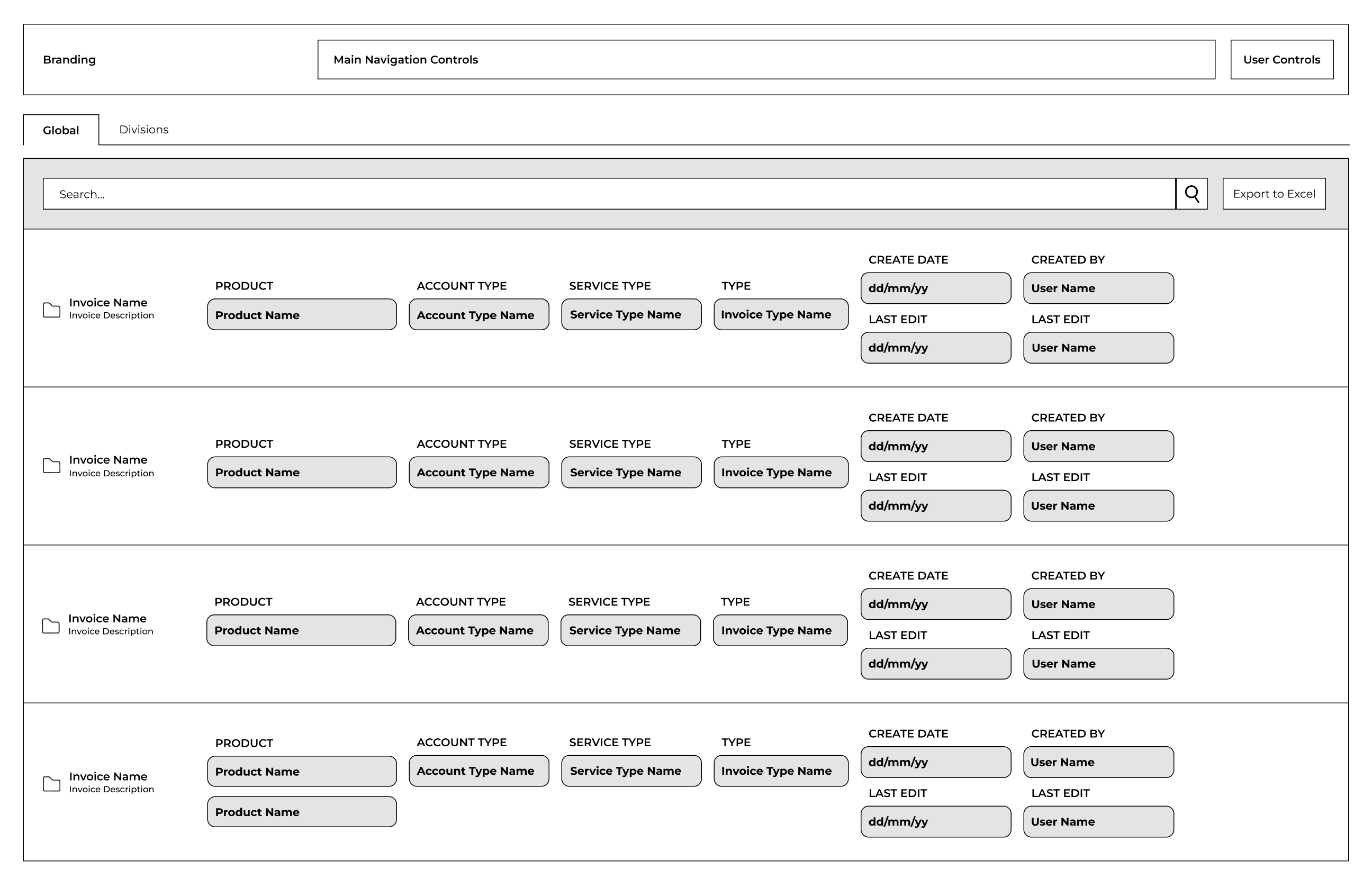Viewport: 1372px width, 887px height.
Task: Select Service Type Name on the third row
Action: coord(630,630)
